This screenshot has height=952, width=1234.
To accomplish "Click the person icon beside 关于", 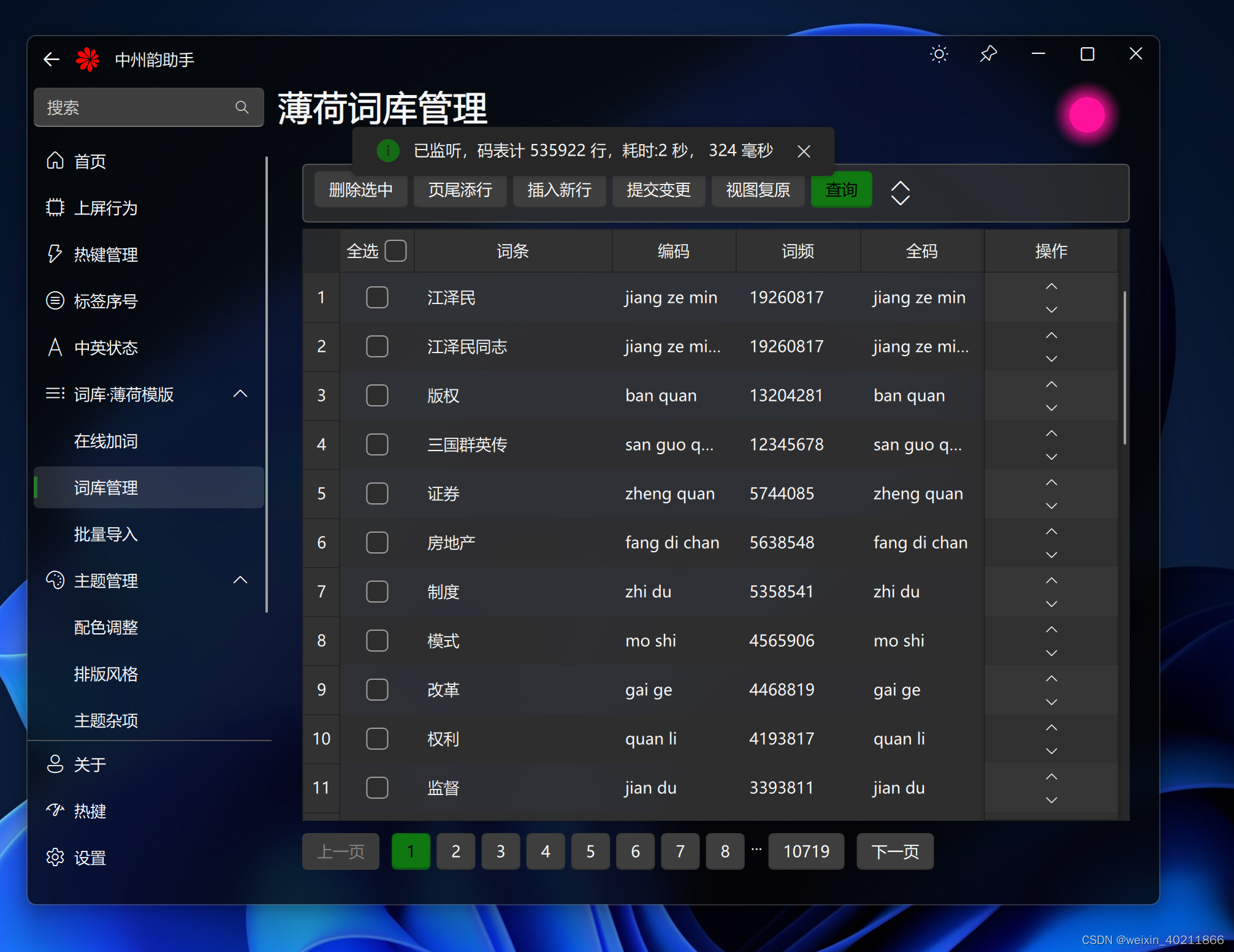I will [55, 764].
